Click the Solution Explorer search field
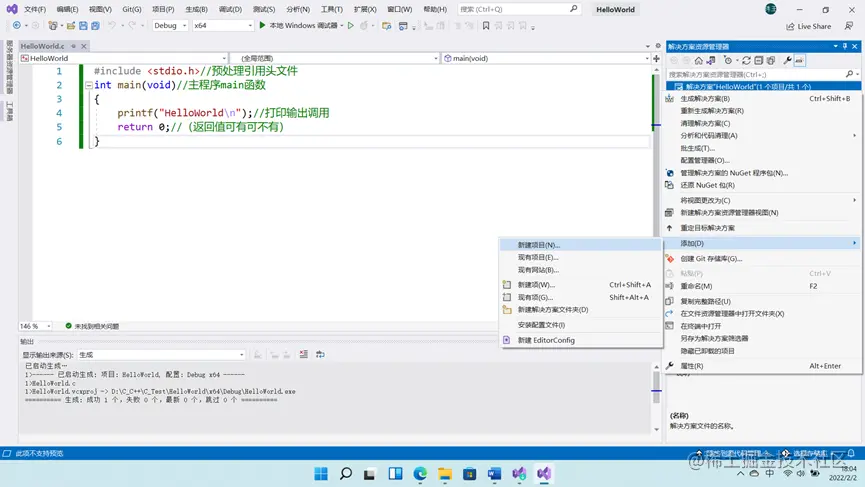 point(763,74)
